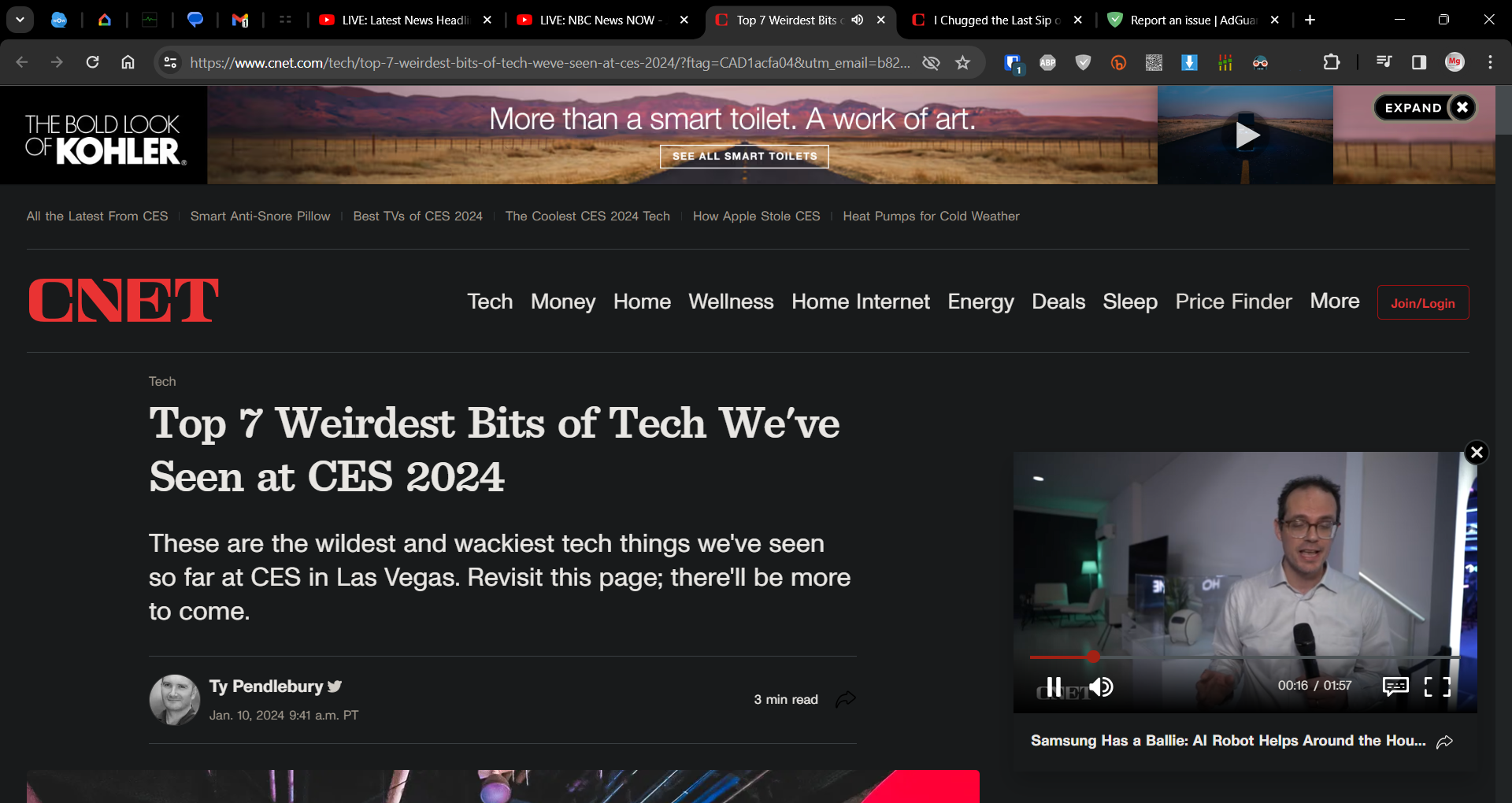Click the share icon next to 3 min read
This screenshot has height=803, width=1512.
pyautogui.click(x=847, y=699)
